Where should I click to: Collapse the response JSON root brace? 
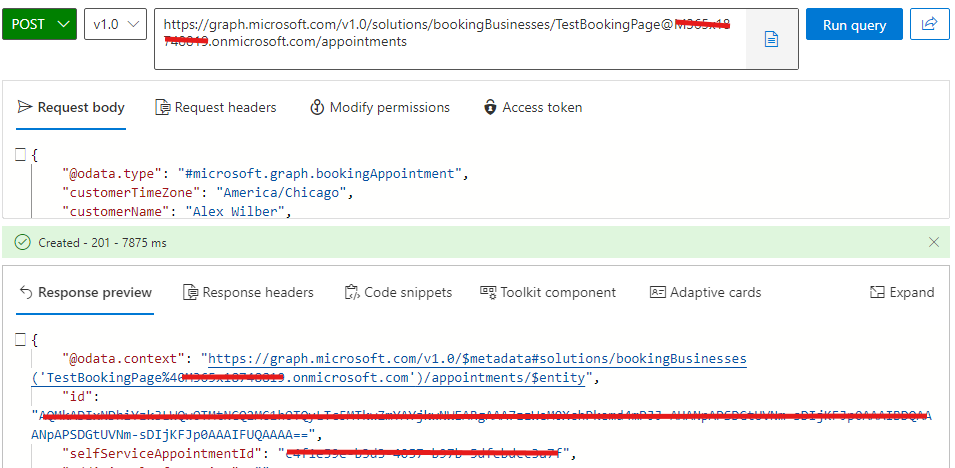tap(20, 340)
